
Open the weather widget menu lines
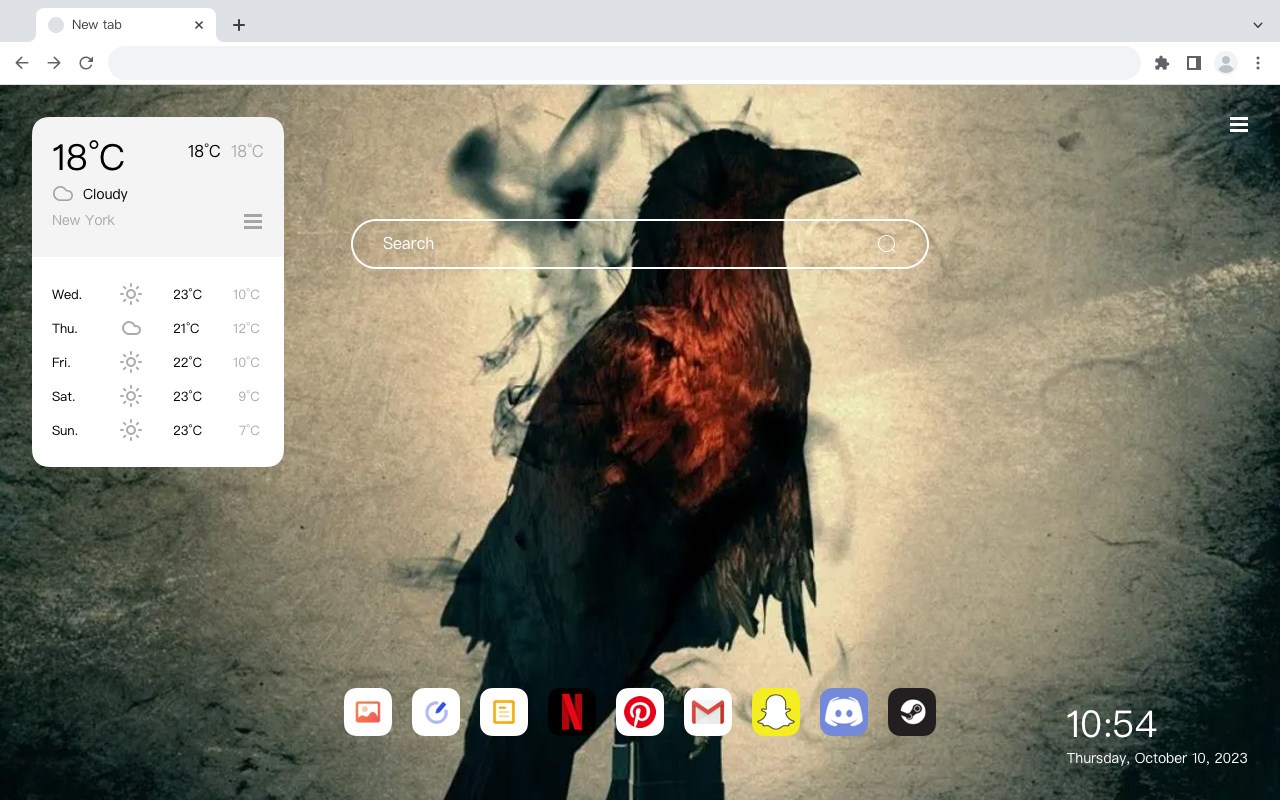[x=253, y=221]
